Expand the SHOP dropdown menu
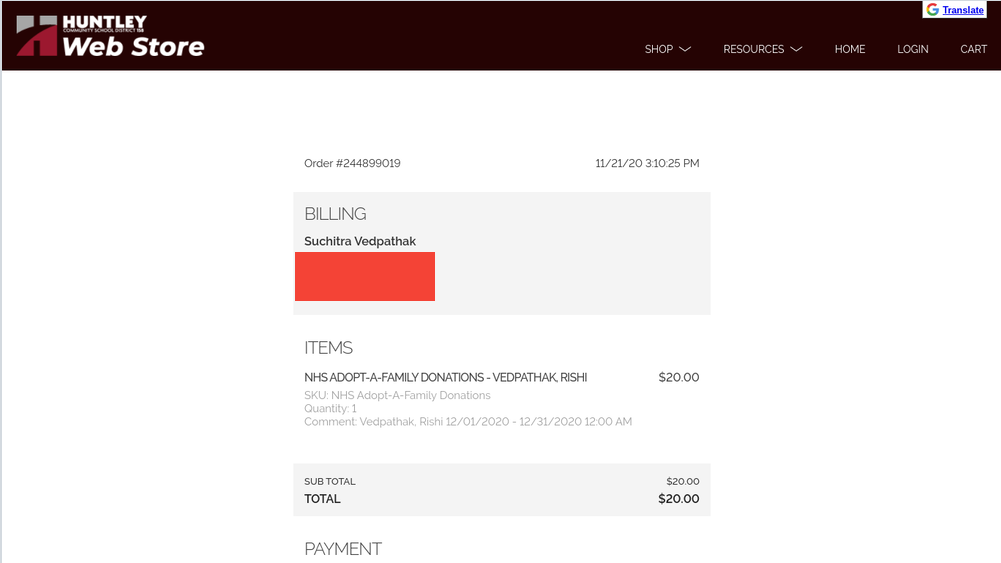 point(659,49)
